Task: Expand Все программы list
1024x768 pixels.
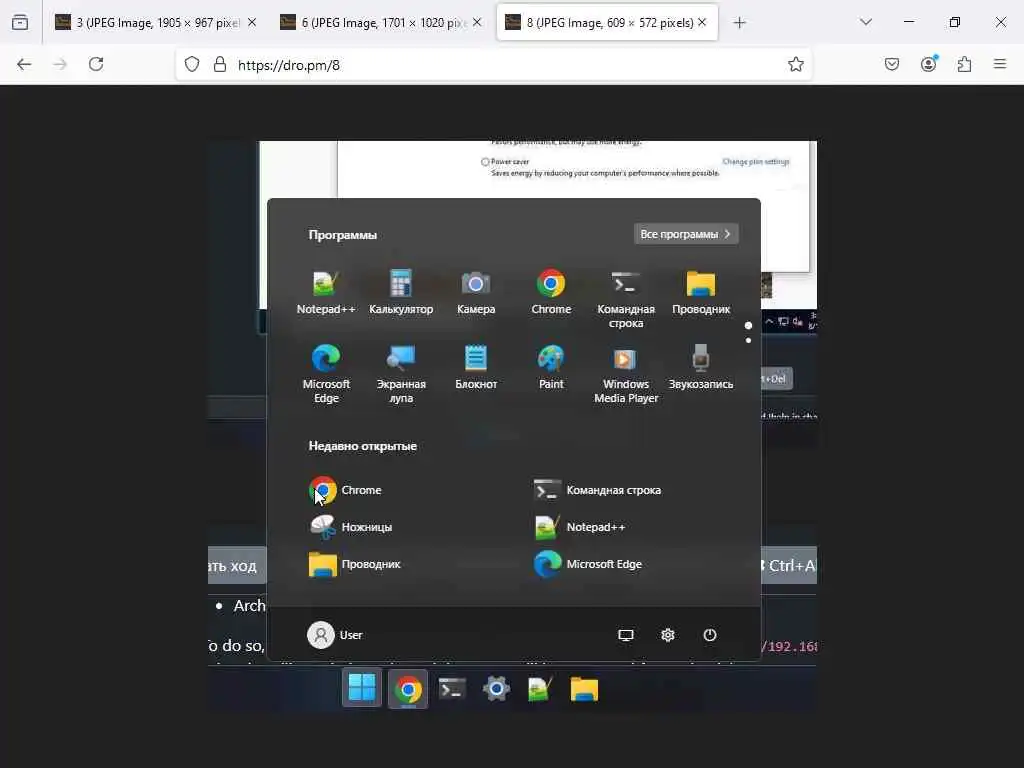Action: point(686,234)
